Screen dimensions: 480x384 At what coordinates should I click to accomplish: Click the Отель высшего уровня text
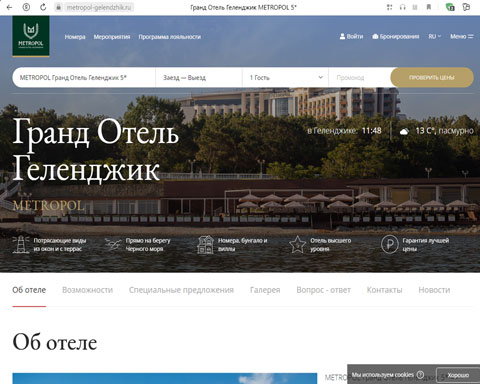[330, 245]
